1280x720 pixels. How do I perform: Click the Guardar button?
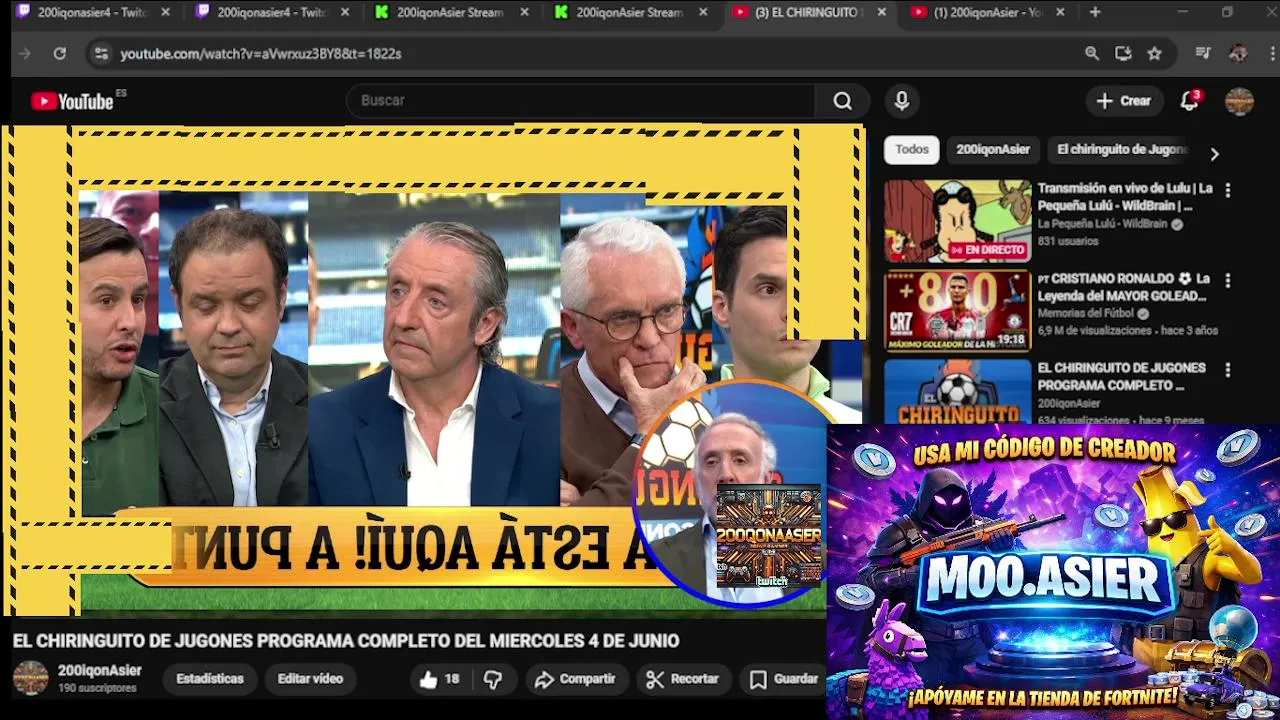[x=784, y=679]
